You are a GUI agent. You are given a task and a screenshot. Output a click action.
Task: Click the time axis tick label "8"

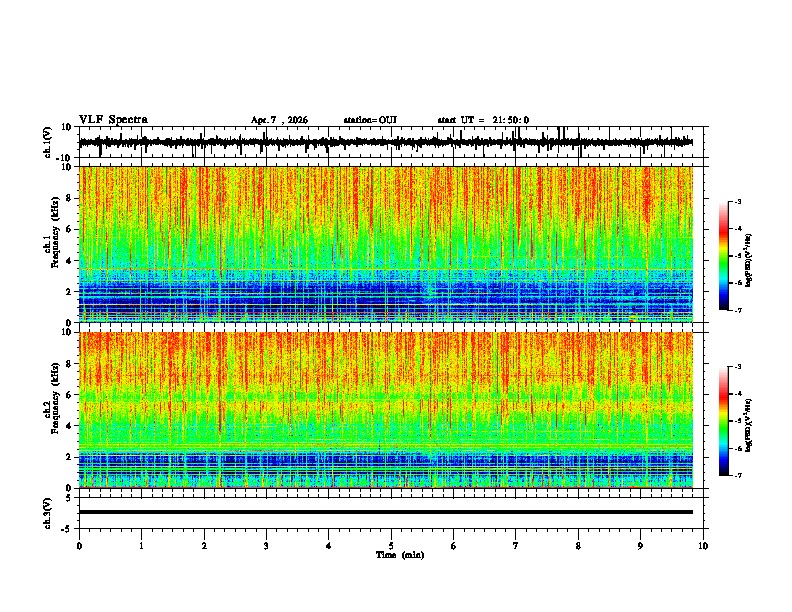click(578, 546)
